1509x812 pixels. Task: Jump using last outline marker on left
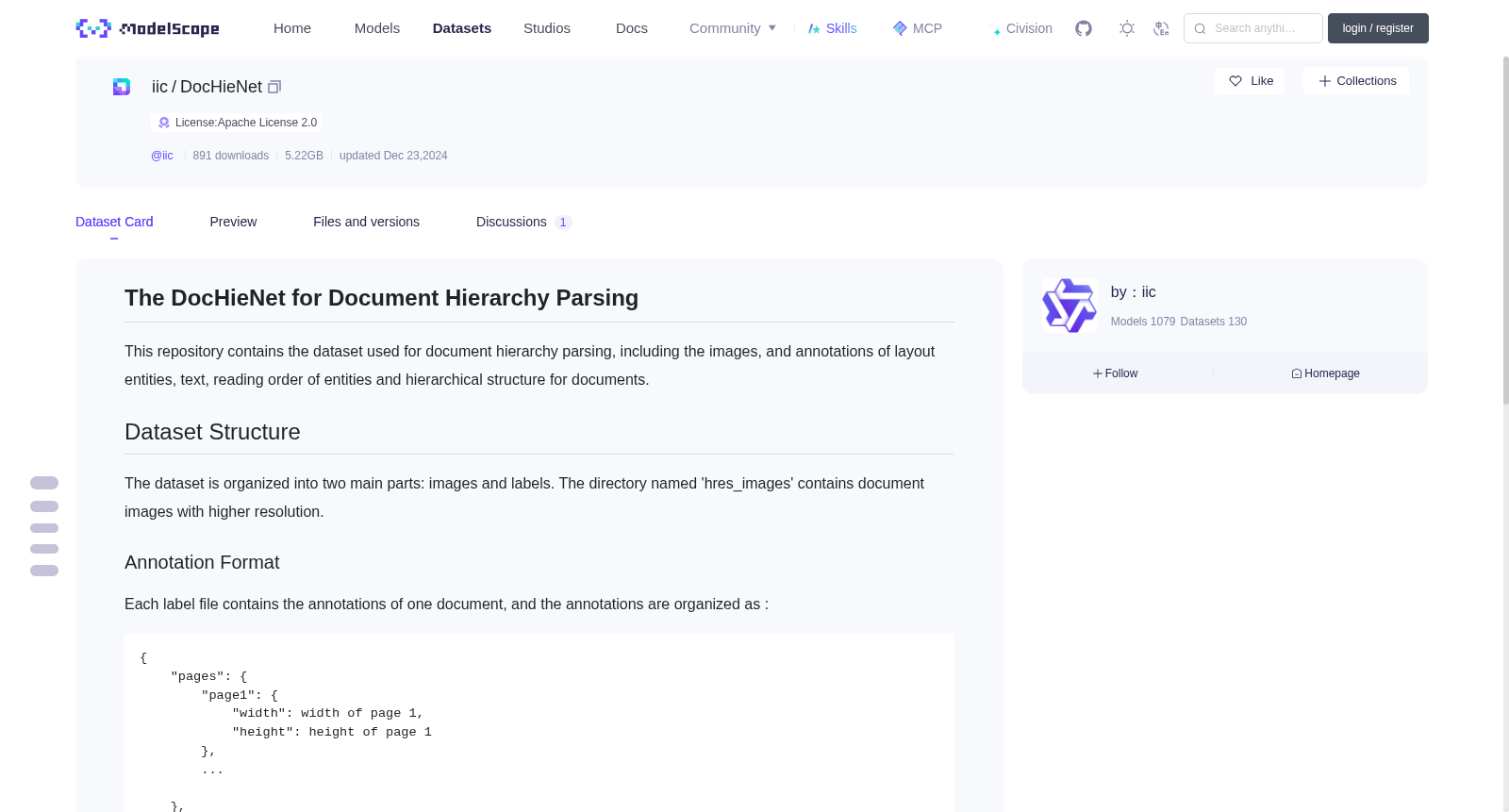[x=44, y=571]
